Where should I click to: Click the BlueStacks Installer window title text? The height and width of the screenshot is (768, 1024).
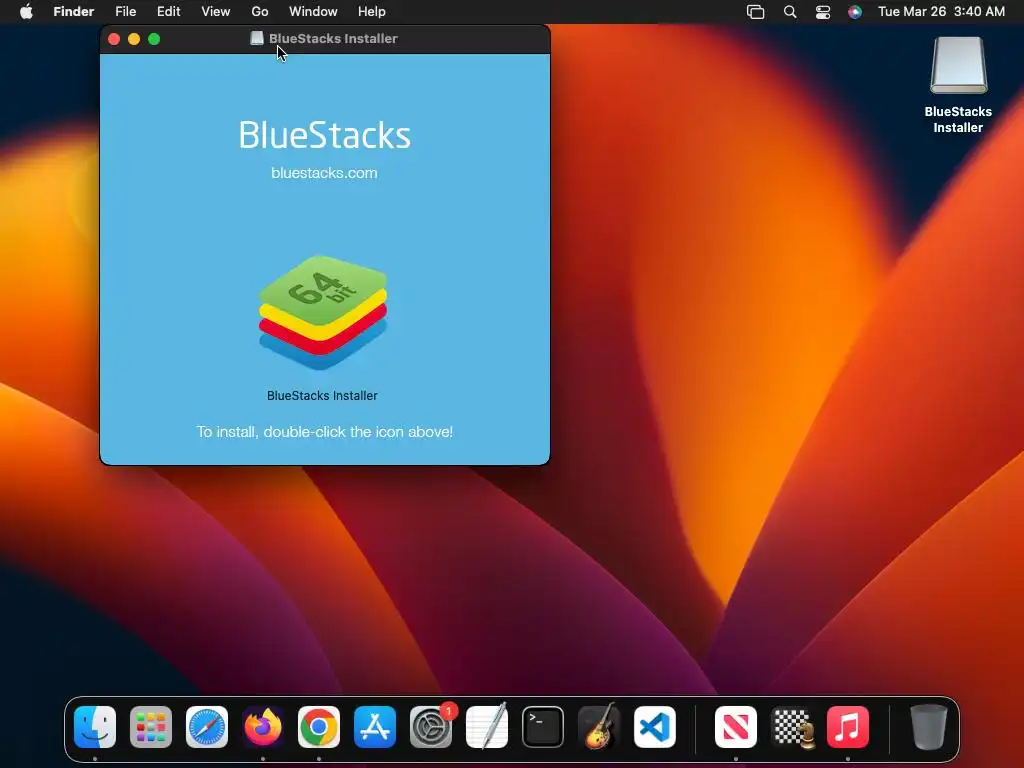point(333,39)
